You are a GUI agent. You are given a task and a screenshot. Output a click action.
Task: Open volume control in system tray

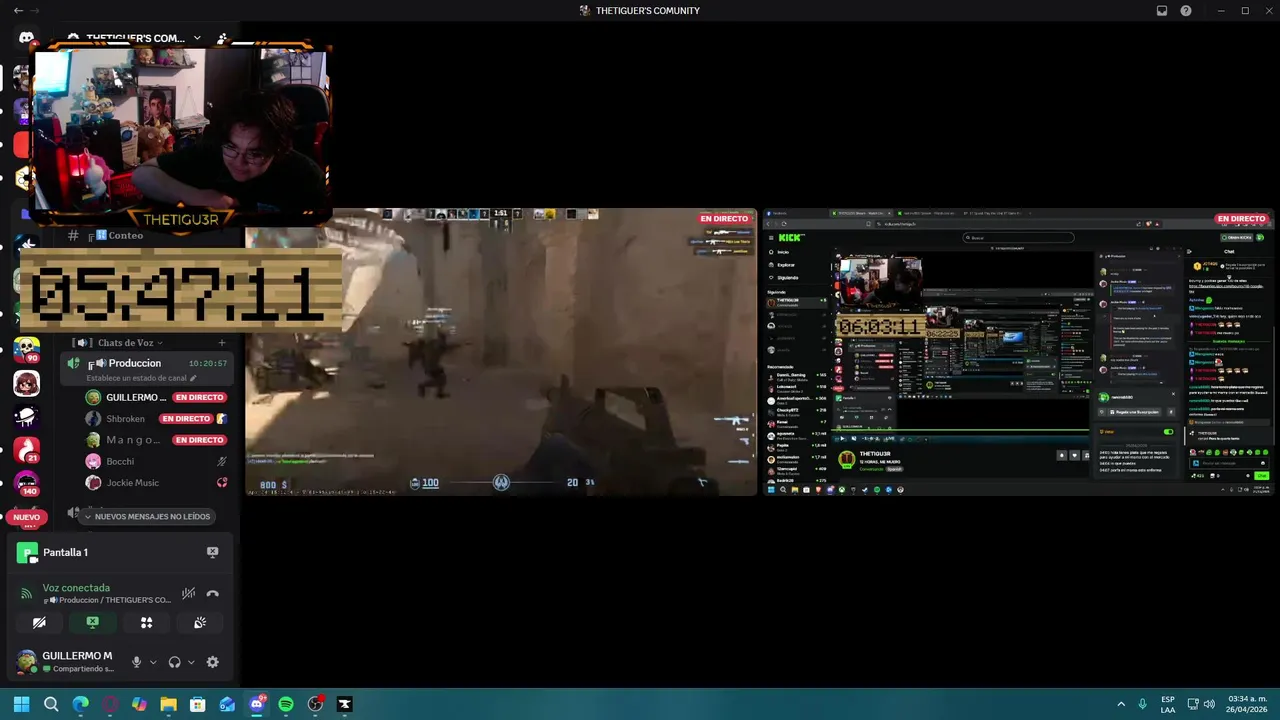tap(1209, 704)
